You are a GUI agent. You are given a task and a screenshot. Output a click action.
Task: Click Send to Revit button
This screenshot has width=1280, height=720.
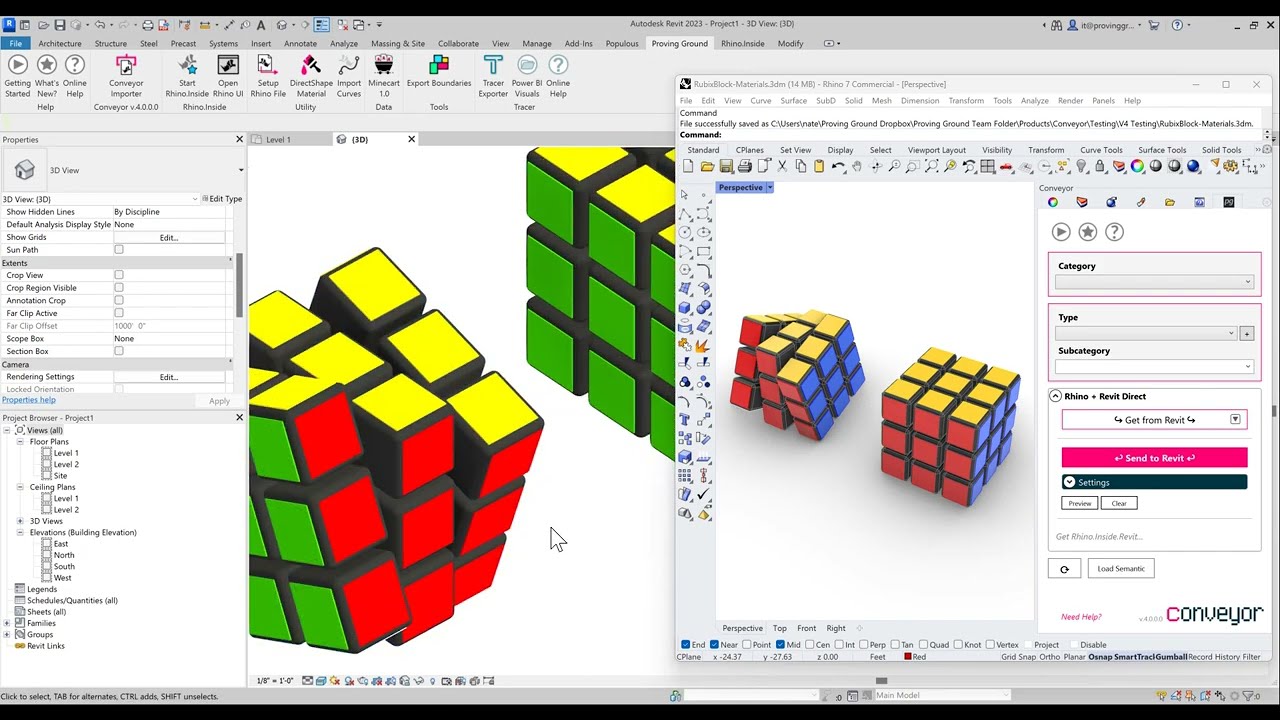click(1154, 458)
